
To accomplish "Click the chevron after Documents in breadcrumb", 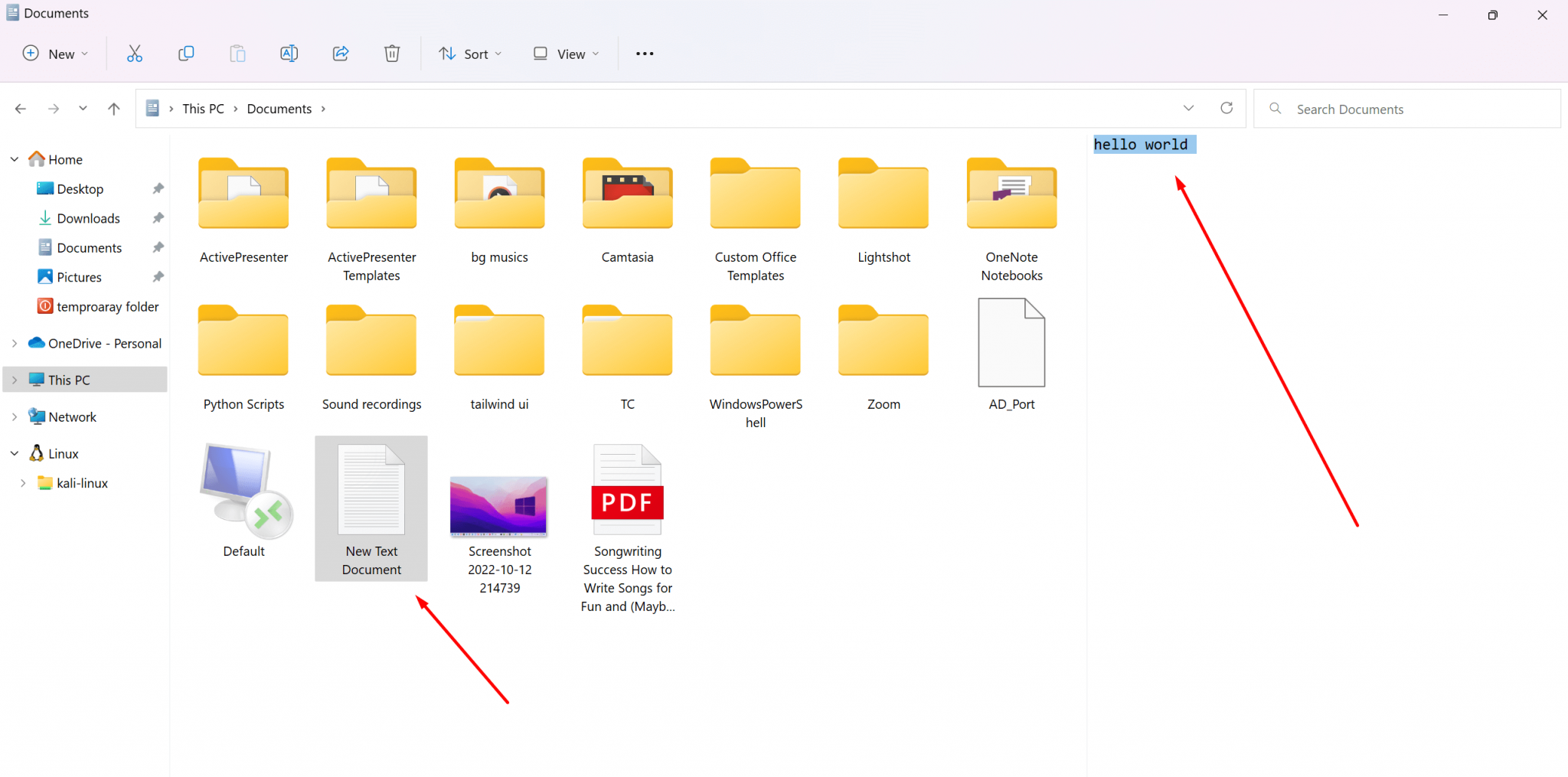I will tap(323, 109).
